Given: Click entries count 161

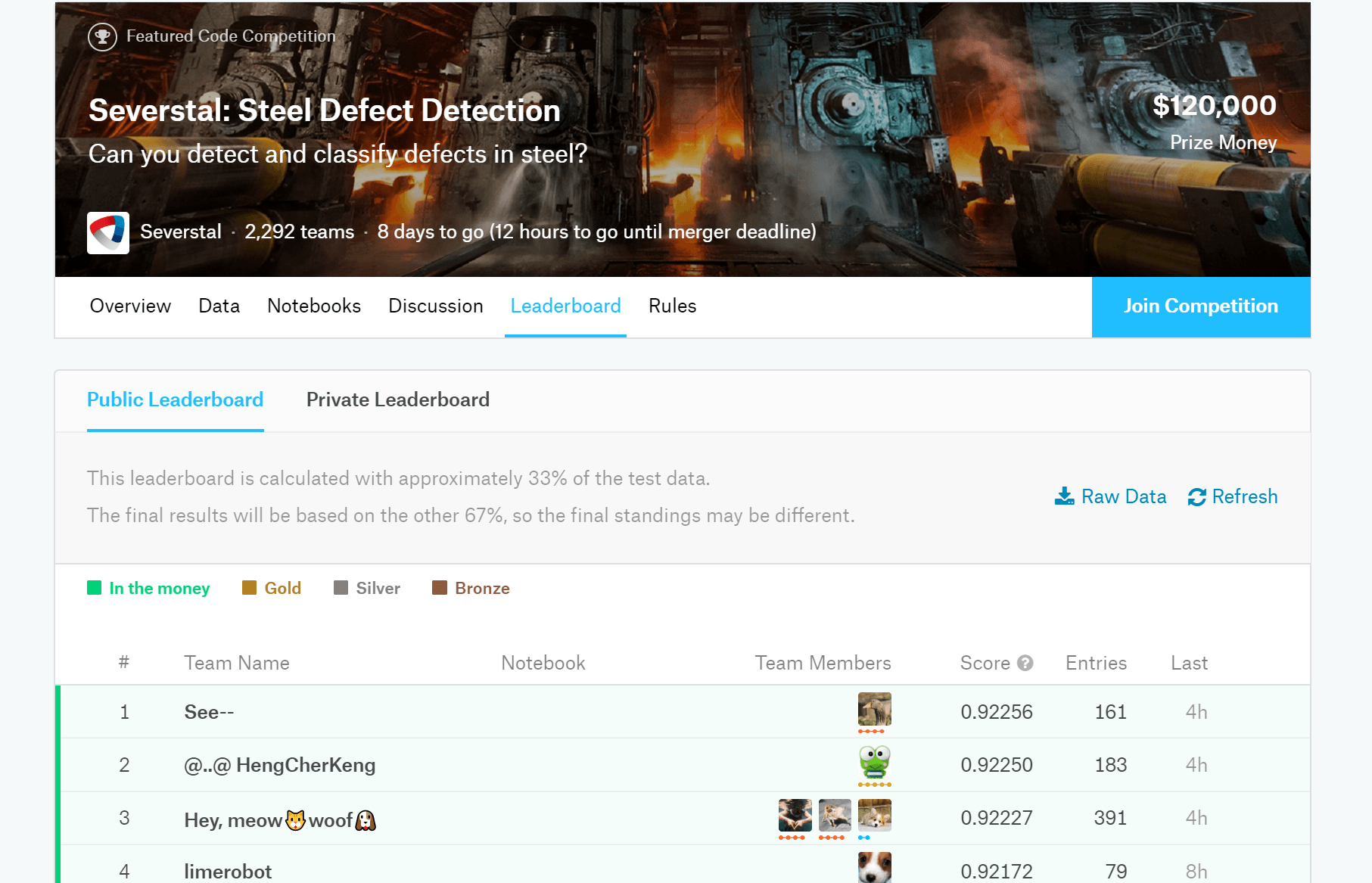Looking at the screenshot, I should [x=1111, y=712].
